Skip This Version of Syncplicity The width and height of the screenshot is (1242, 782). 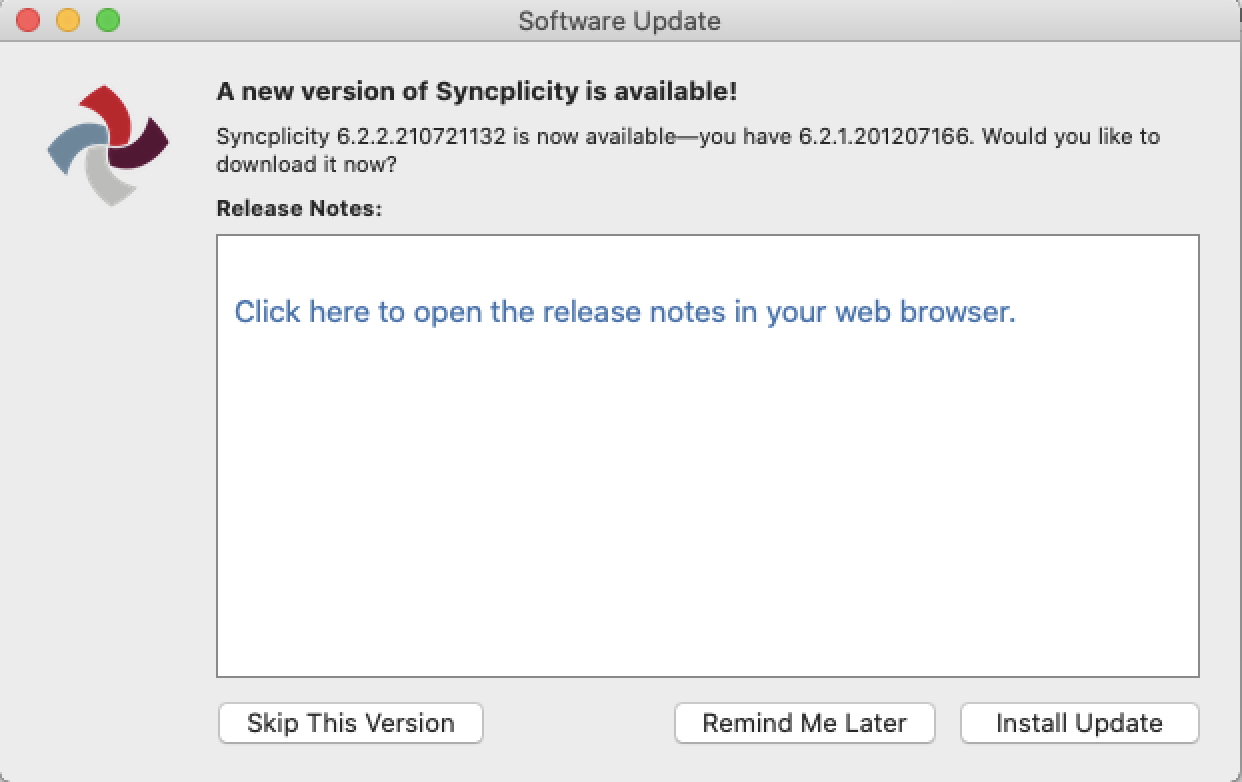tap(351, 723)
